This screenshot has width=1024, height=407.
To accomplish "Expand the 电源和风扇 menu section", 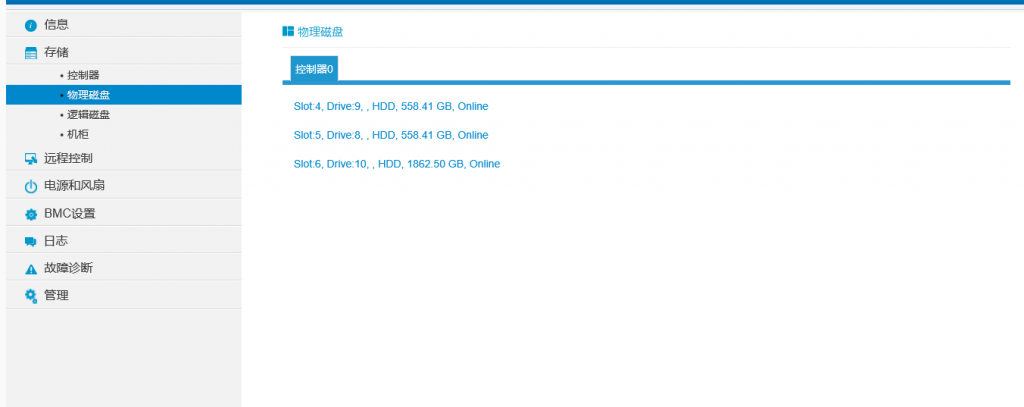I will (74, 186).
